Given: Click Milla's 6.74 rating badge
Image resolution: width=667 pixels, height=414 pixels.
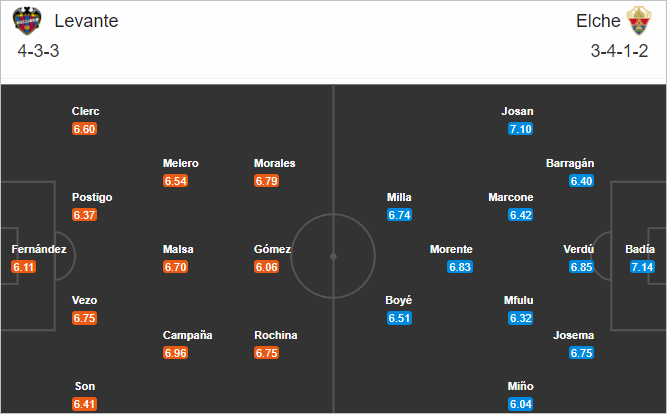Looking at the screenshot, I should click(399, 215).
